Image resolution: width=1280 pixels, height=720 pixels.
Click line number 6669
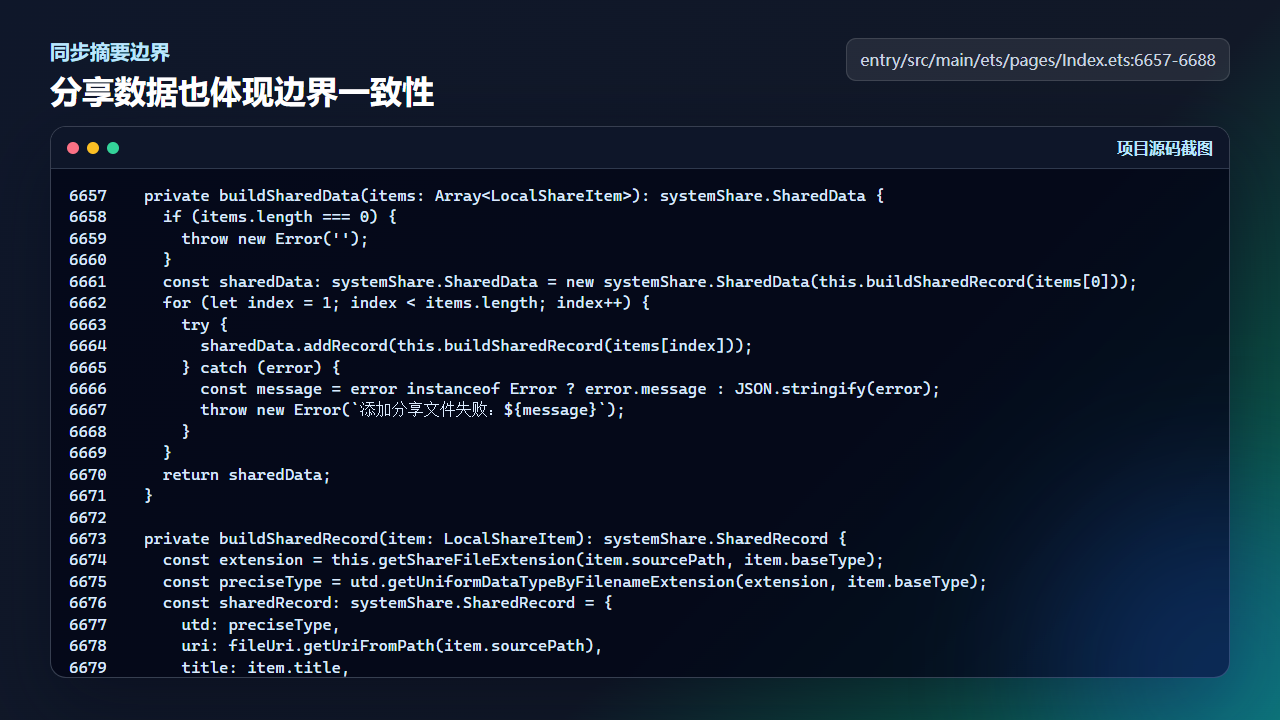tap(88, 453)
